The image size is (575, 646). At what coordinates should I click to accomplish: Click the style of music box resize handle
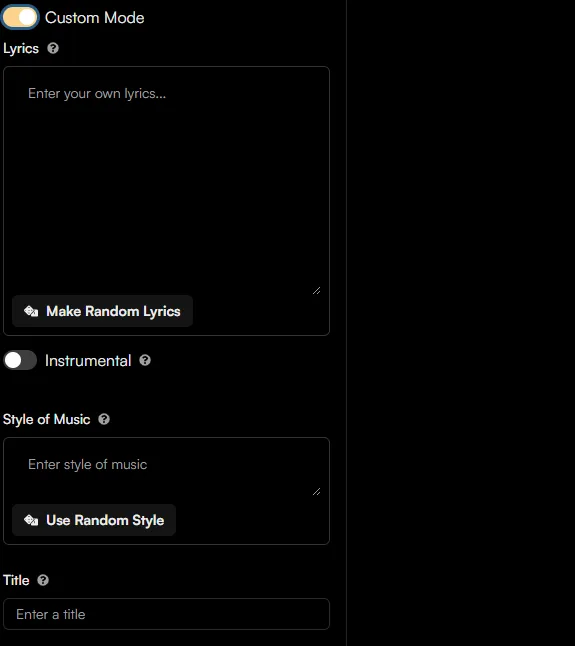click(x=316, y=492)
